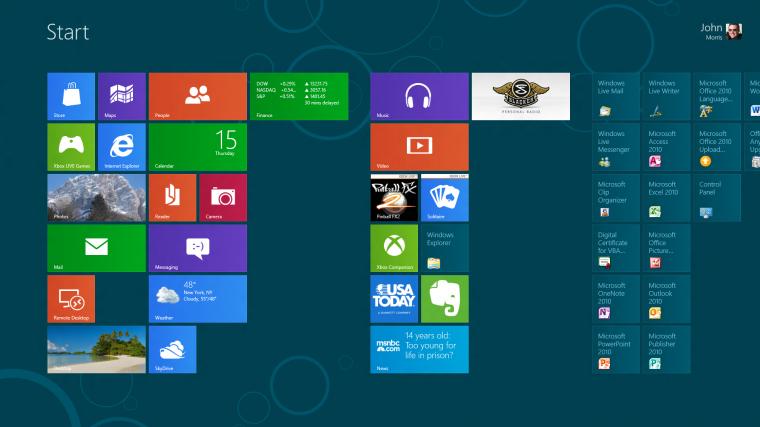Screen dimensions: 760x427
Task: Open the Store tile
Action: (71, 96)
